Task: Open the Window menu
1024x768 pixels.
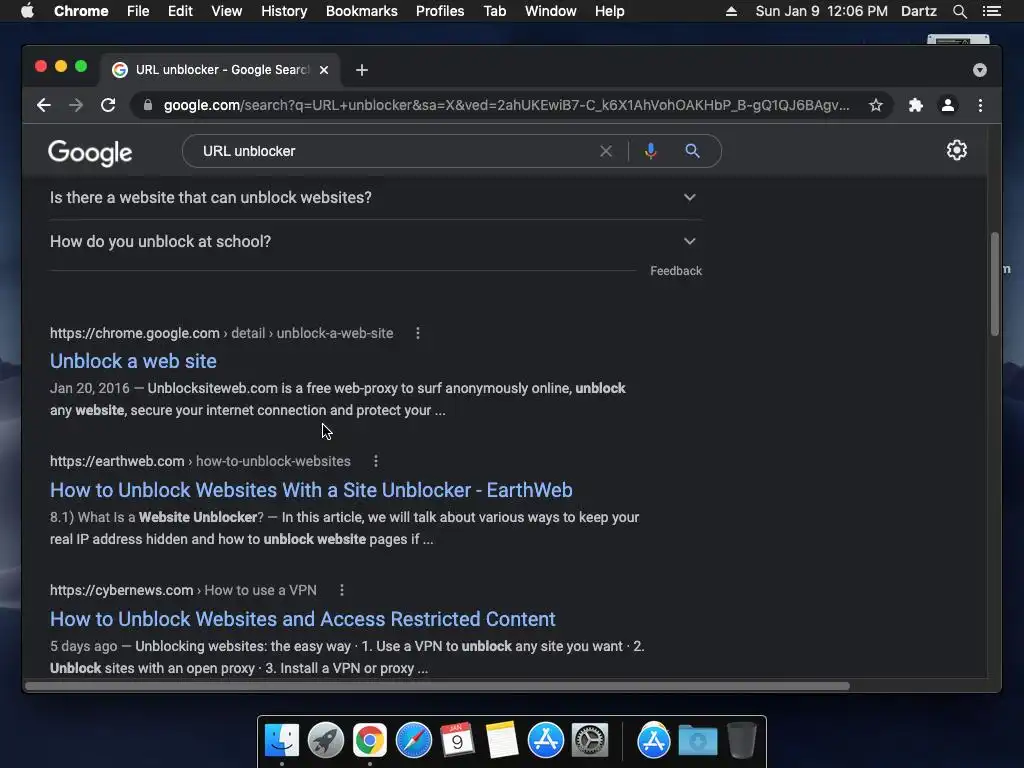Action: pyautogui.click(x=551, y=11)
